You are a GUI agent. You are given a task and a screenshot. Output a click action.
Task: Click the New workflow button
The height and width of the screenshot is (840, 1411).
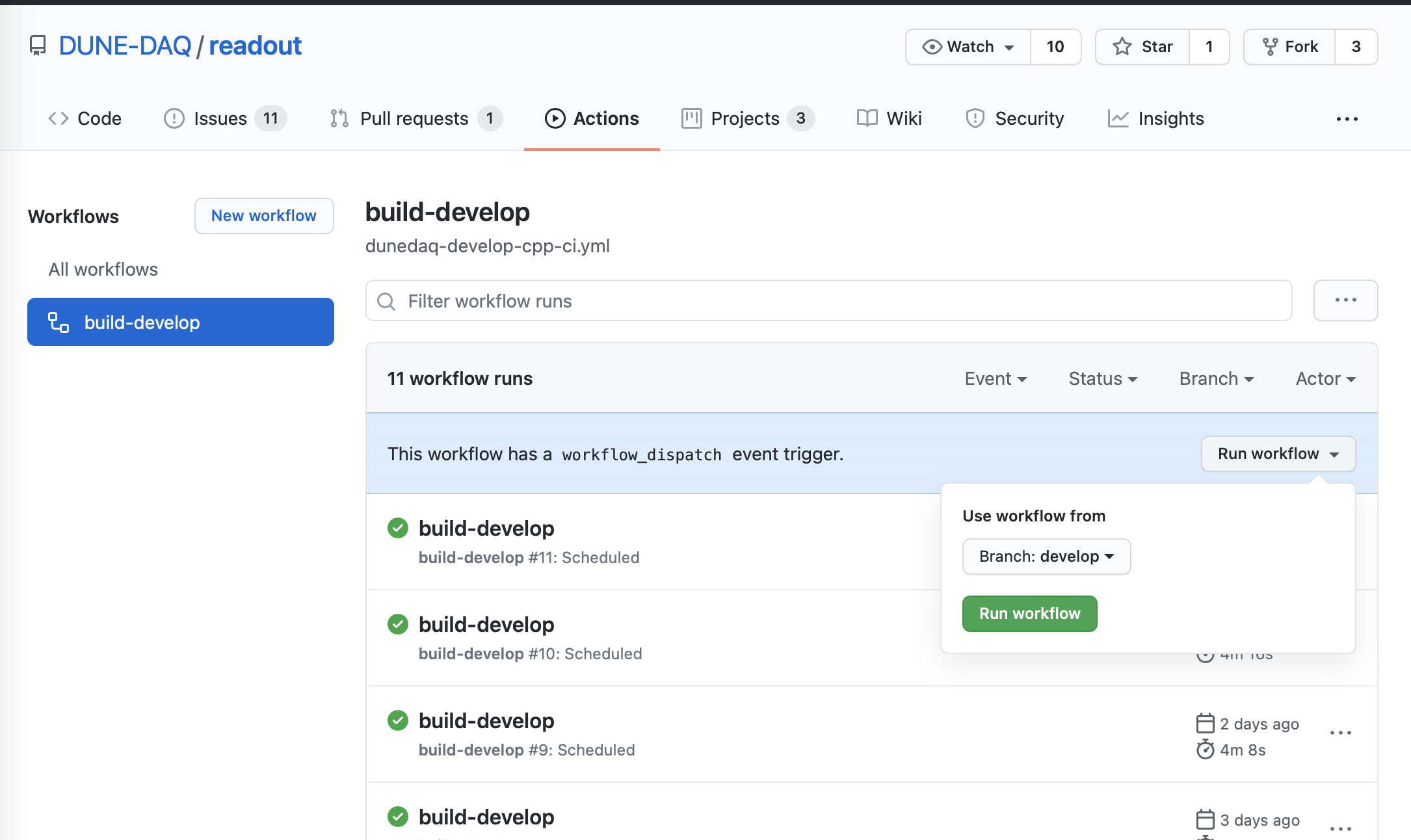click(264, 216)
